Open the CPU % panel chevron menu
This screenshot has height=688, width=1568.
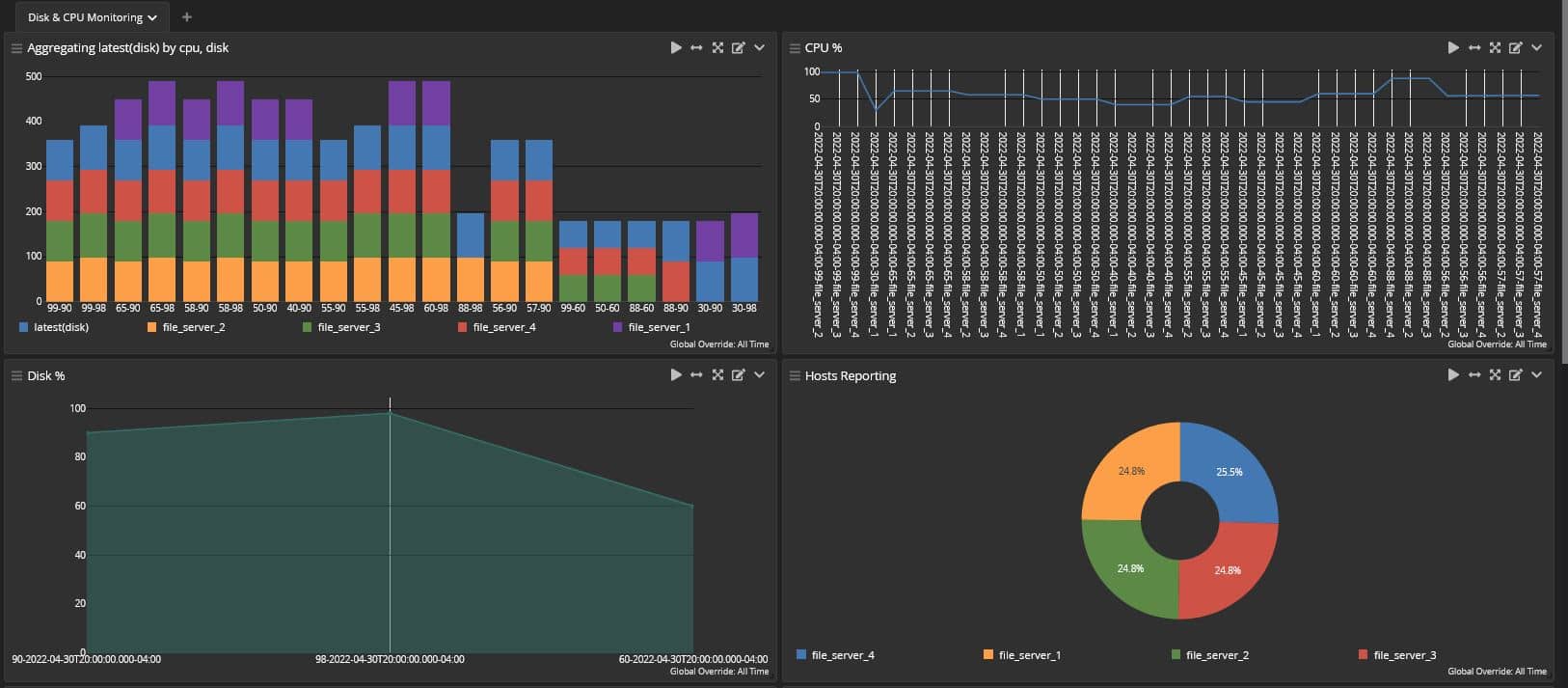point(1536,47)
